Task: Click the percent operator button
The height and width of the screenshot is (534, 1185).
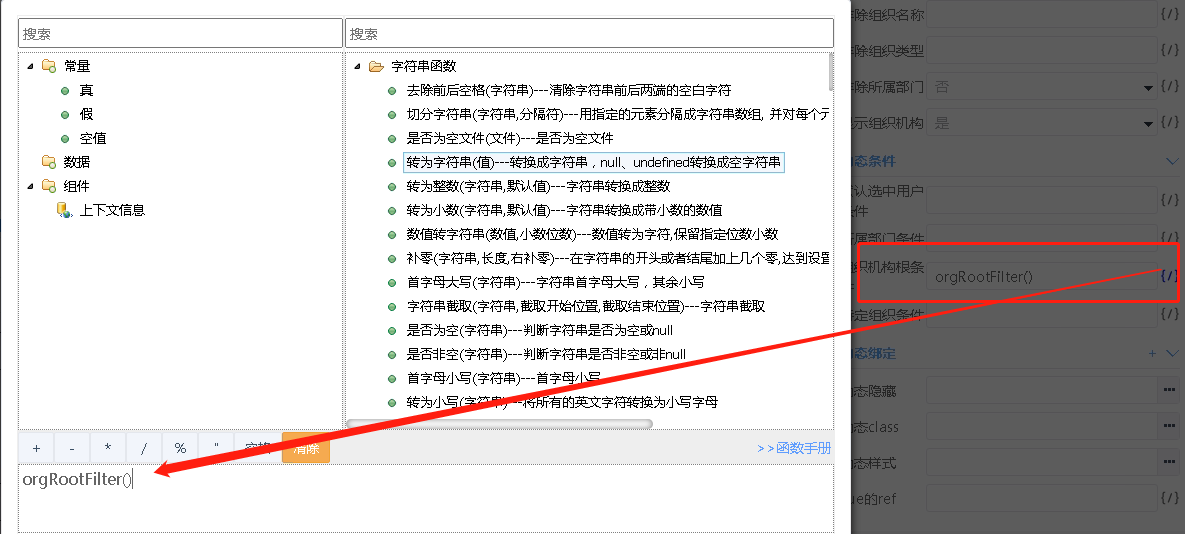Action: (x=180, y=448)
